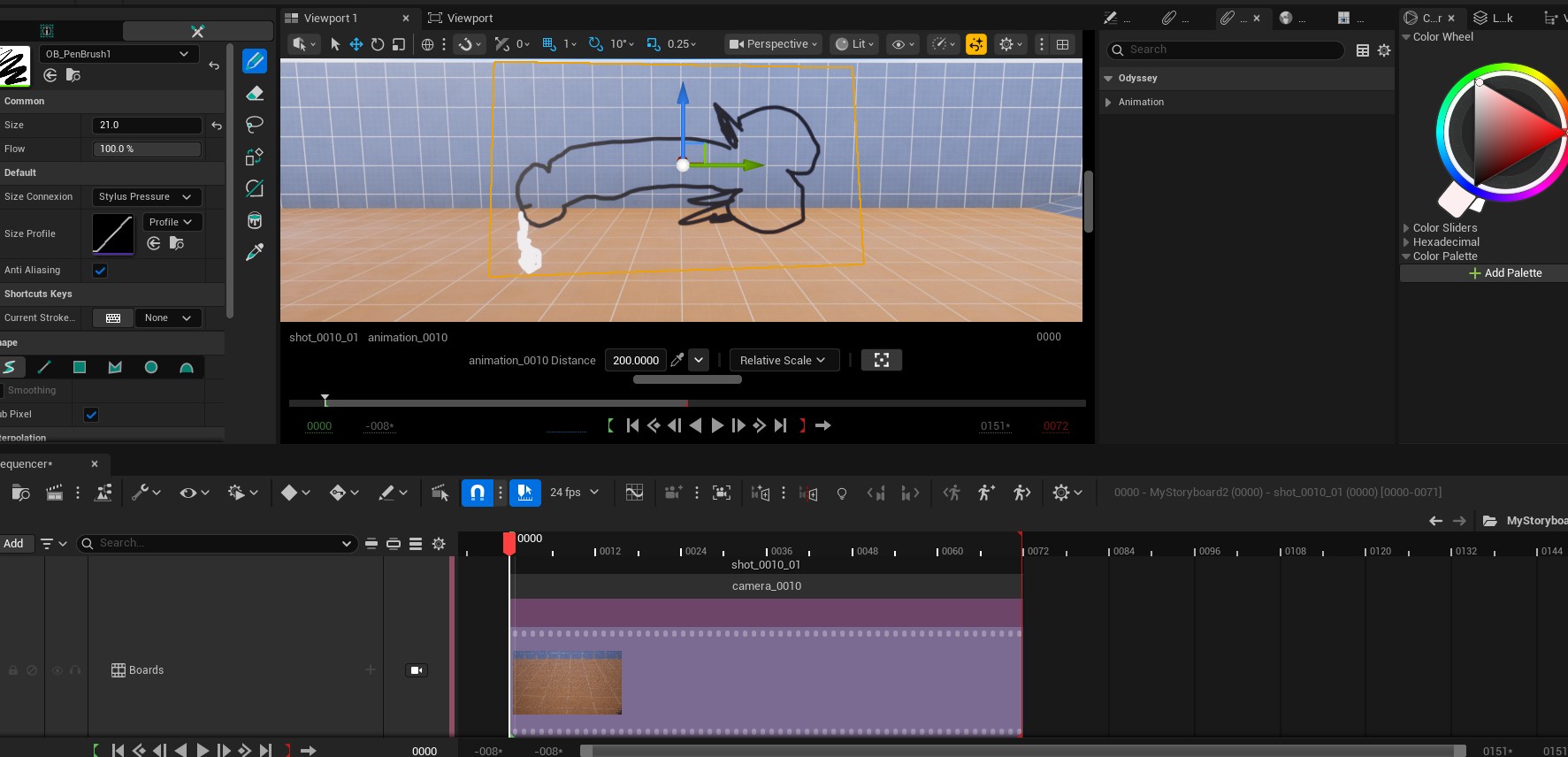Select the Eraser tool in the paint toolbar

tap(255, 94)
